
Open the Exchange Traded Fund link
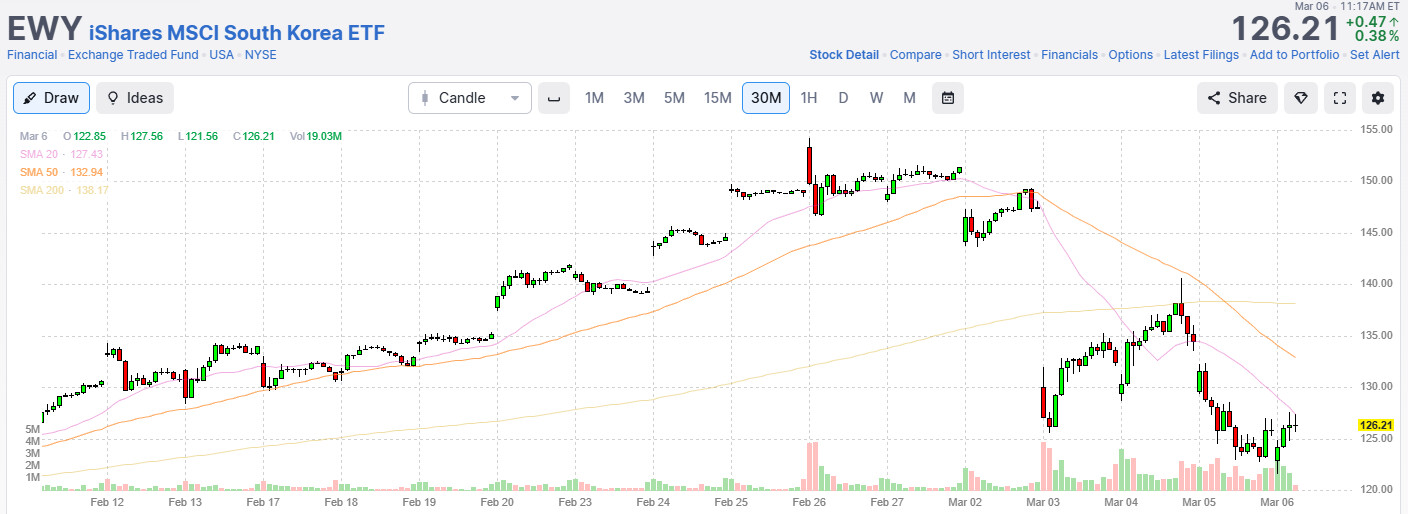point(133,55)
